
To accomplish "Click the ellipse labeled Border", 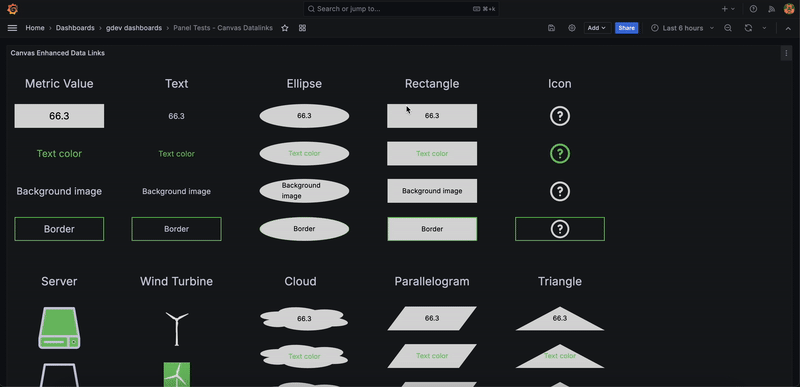I will coord(304,229).
